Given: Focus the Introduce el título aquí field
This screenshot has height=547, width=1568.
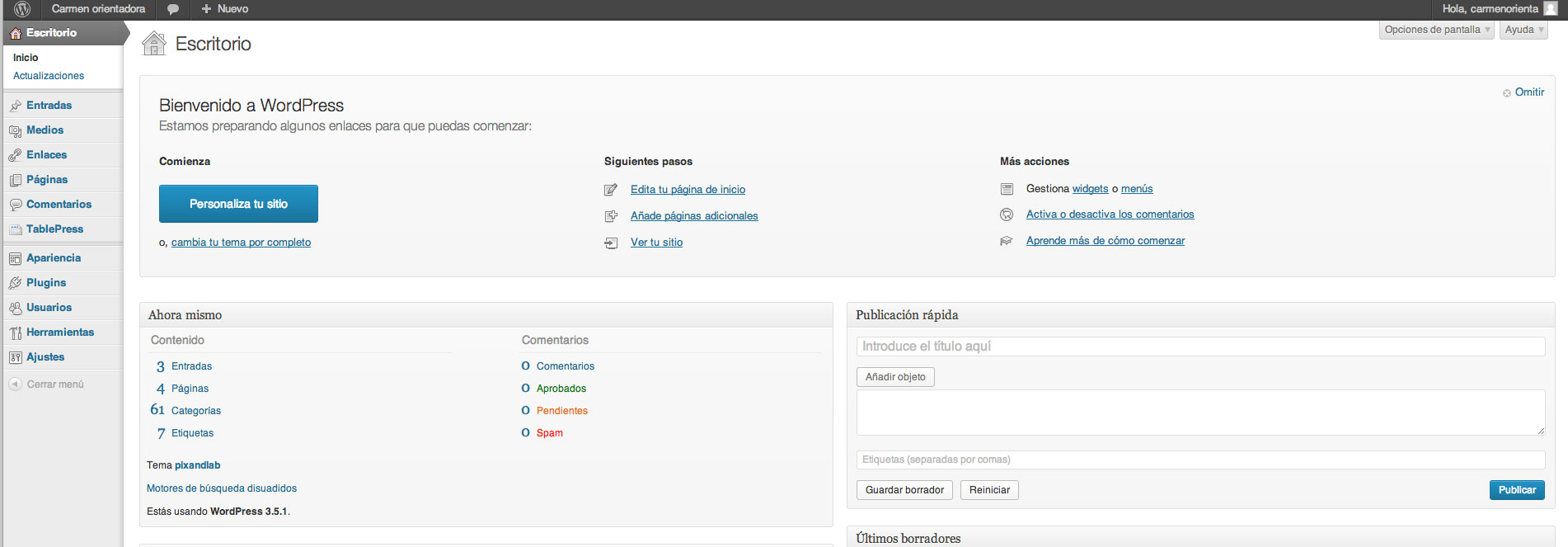Looking at the screenshot, I should 1200,347.
